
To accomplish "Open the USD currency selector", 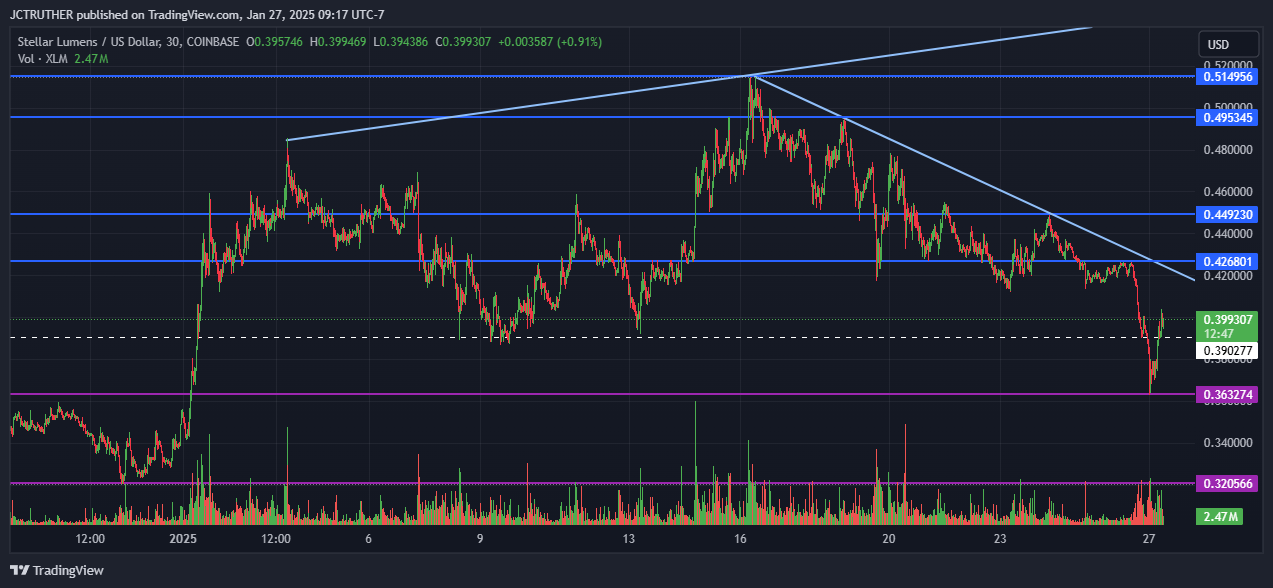I will (1229, 45).
